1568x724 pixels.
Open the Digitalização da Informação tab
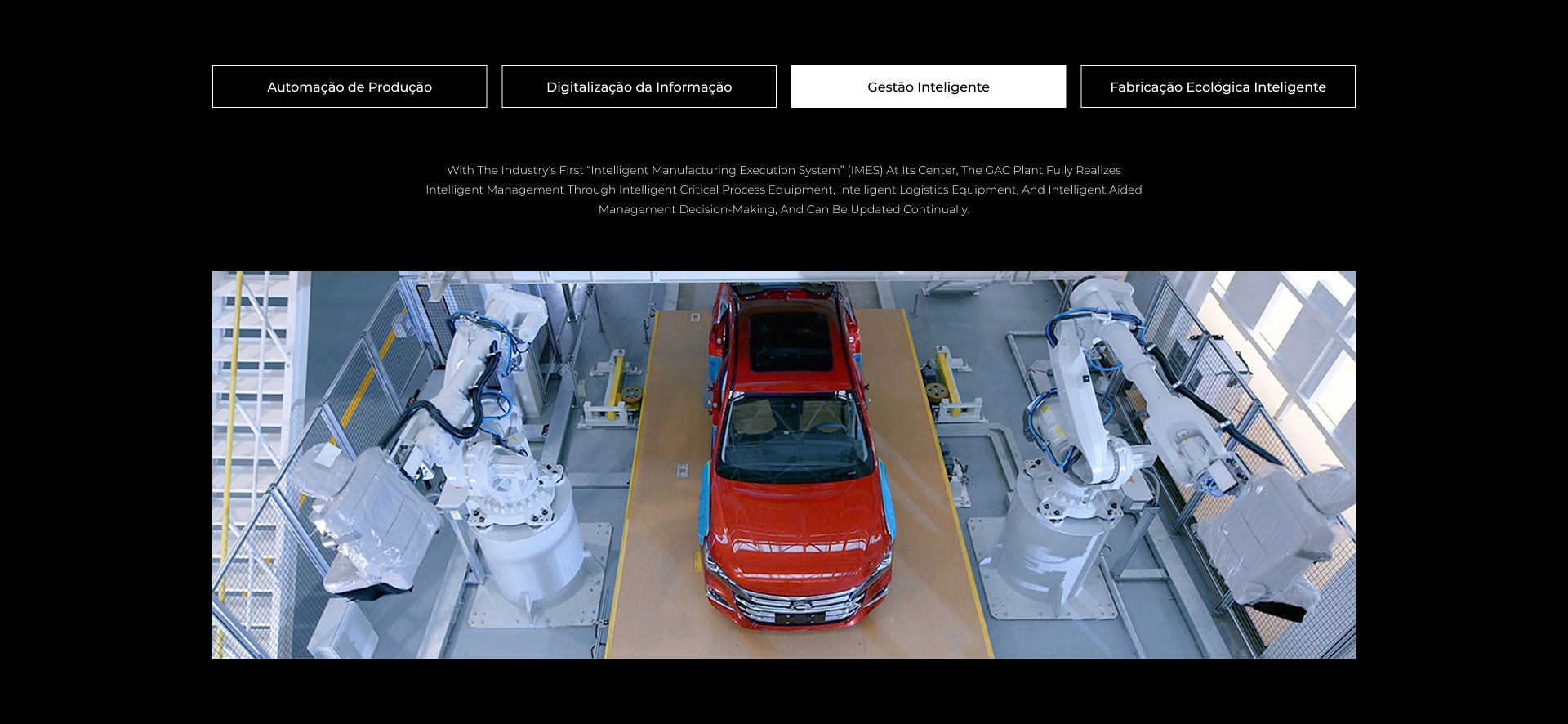[x=639, y=87]
